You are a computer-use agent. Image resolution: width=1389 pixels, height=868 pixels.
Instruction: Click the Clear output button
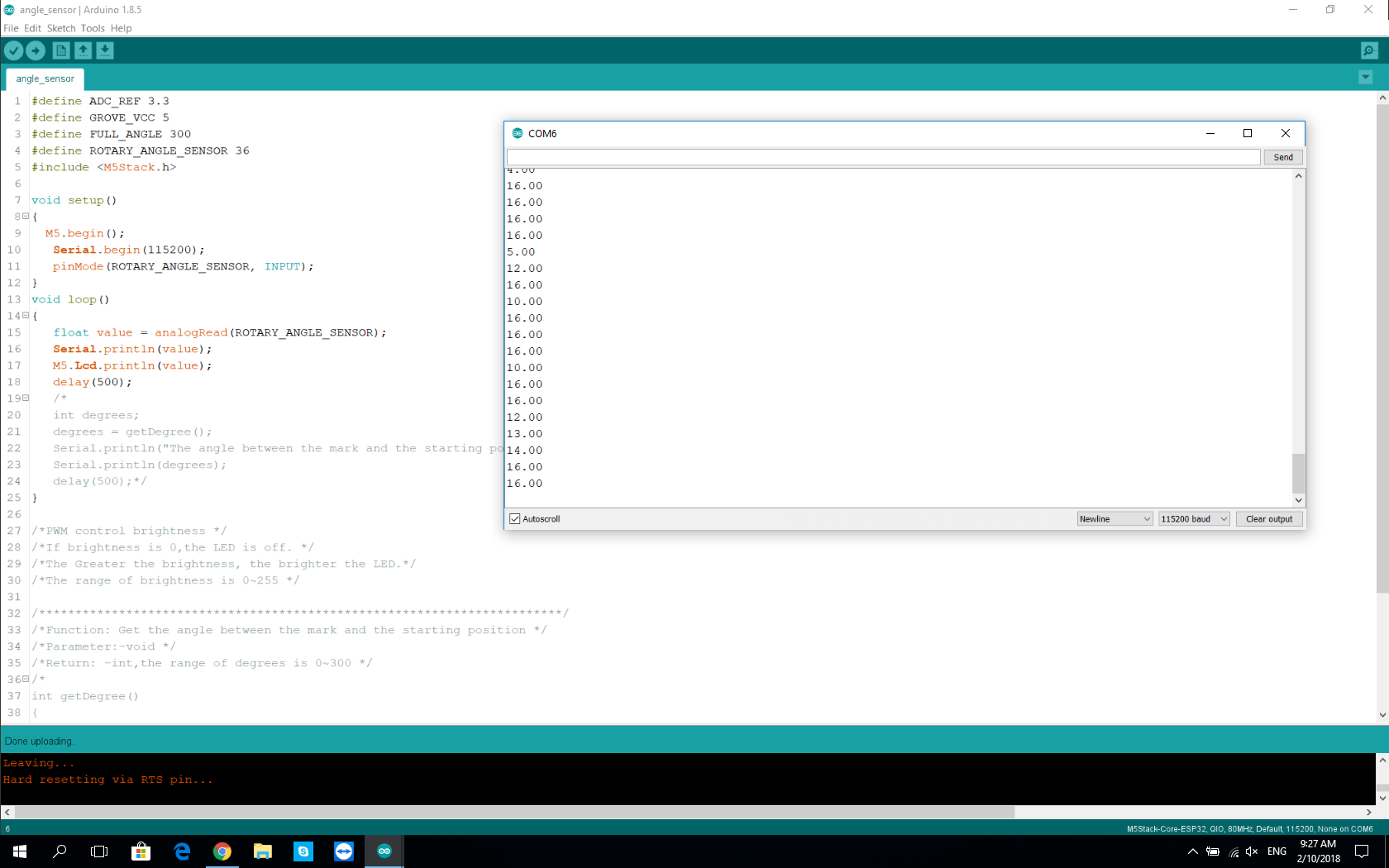(1268, 519)
